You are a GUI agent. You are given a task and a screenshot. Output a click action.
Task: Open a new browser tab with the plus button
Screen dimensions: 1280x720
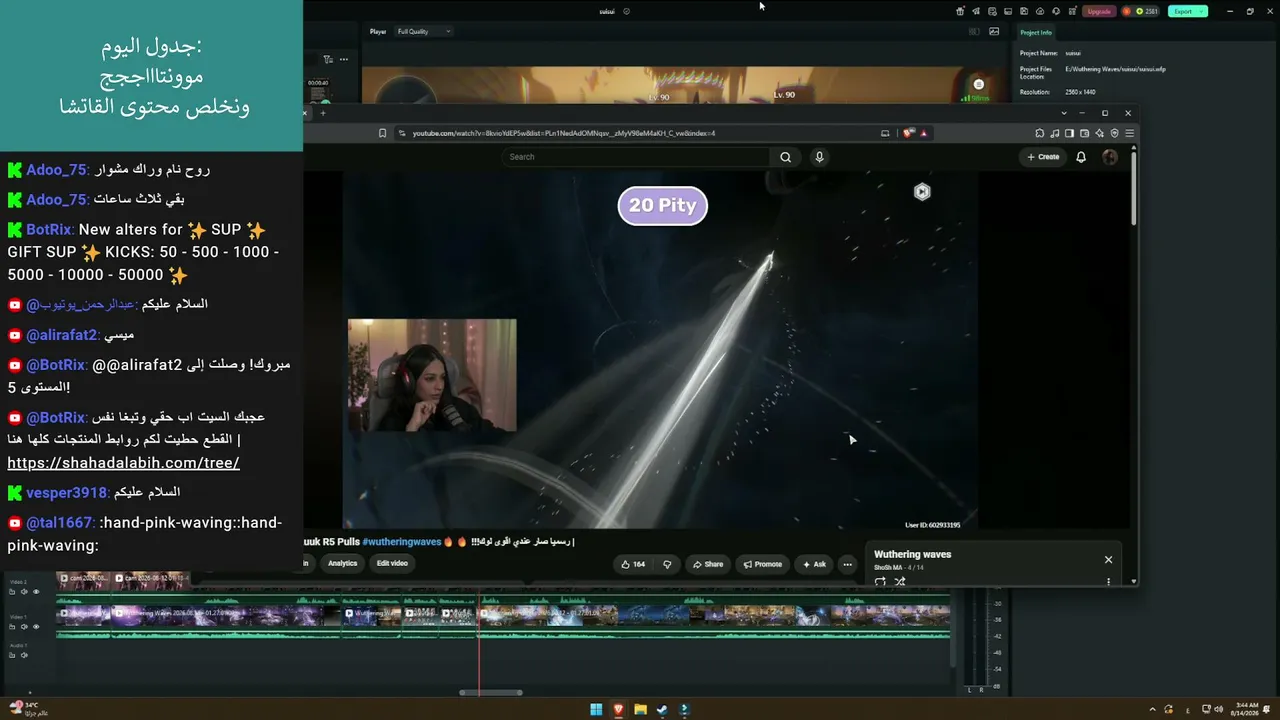323,113
